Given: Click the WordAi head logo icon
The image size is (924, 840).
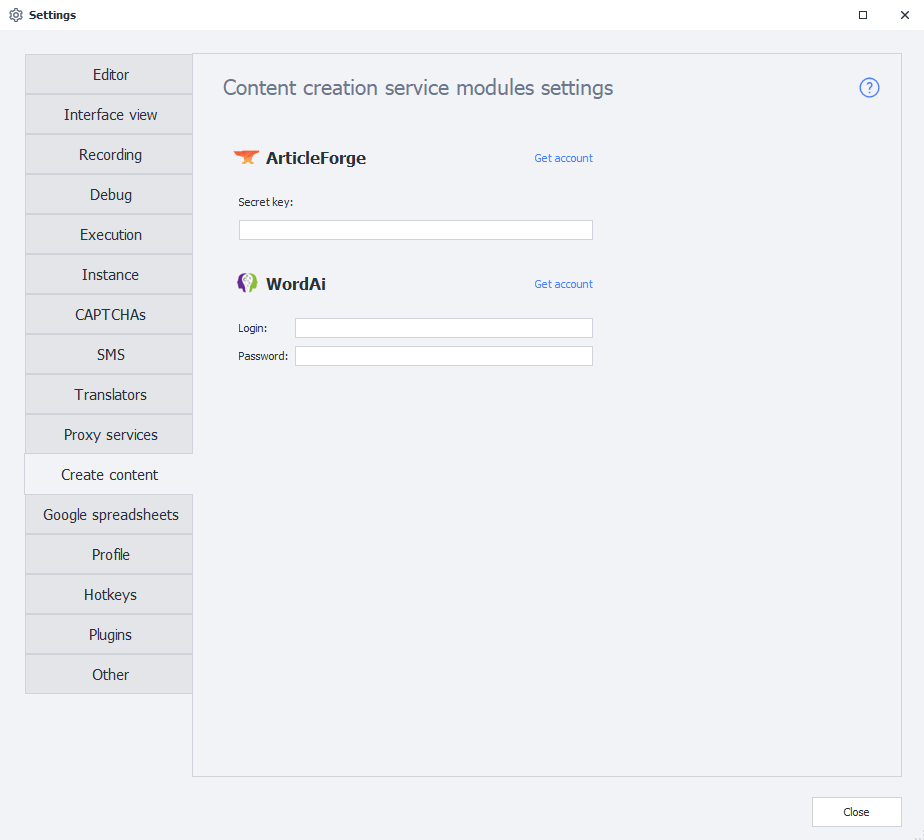Looking at the screenshot, I should 247,283.
